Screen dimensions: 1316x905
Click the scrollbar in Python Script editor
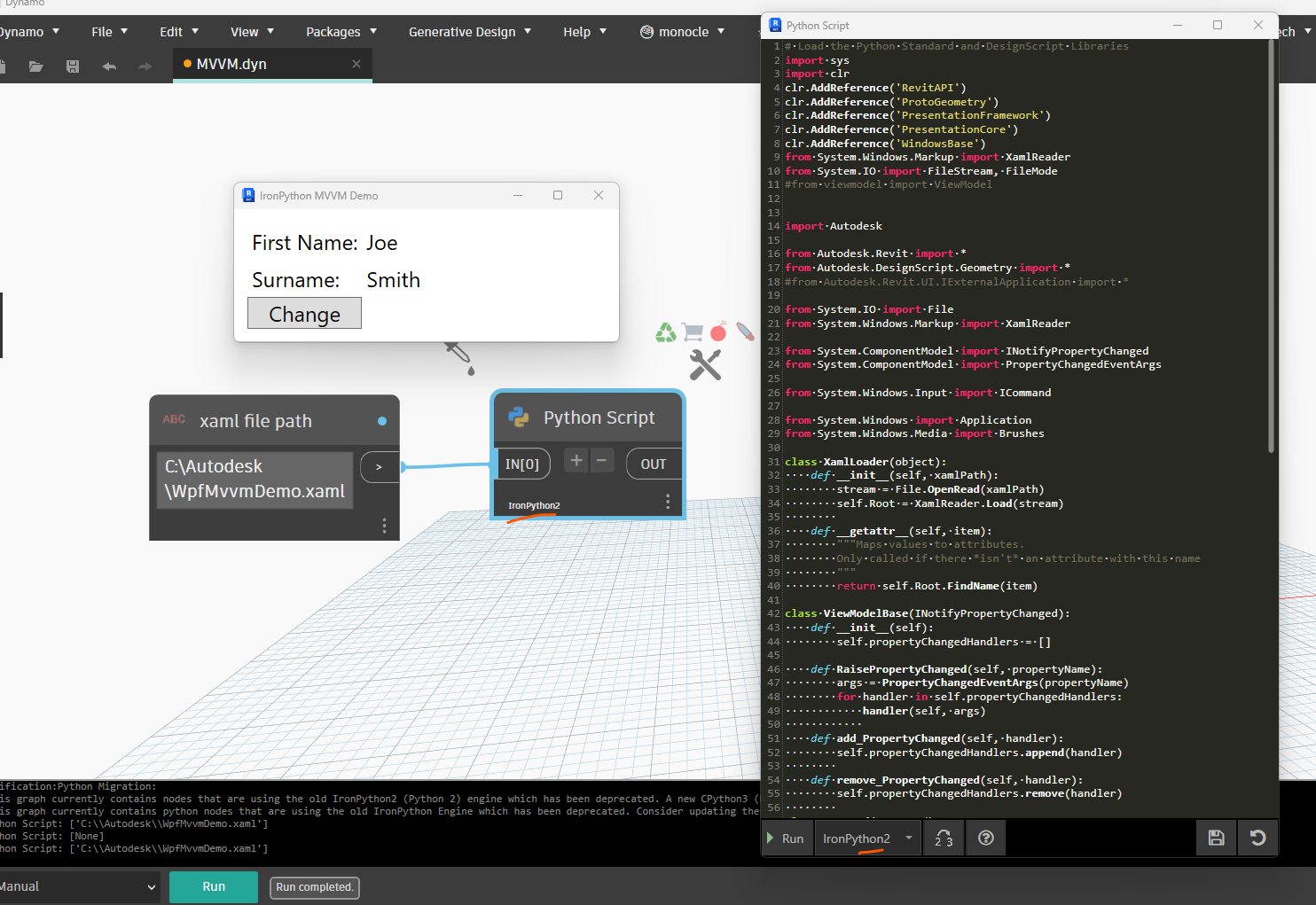[x=1271, y=248]
